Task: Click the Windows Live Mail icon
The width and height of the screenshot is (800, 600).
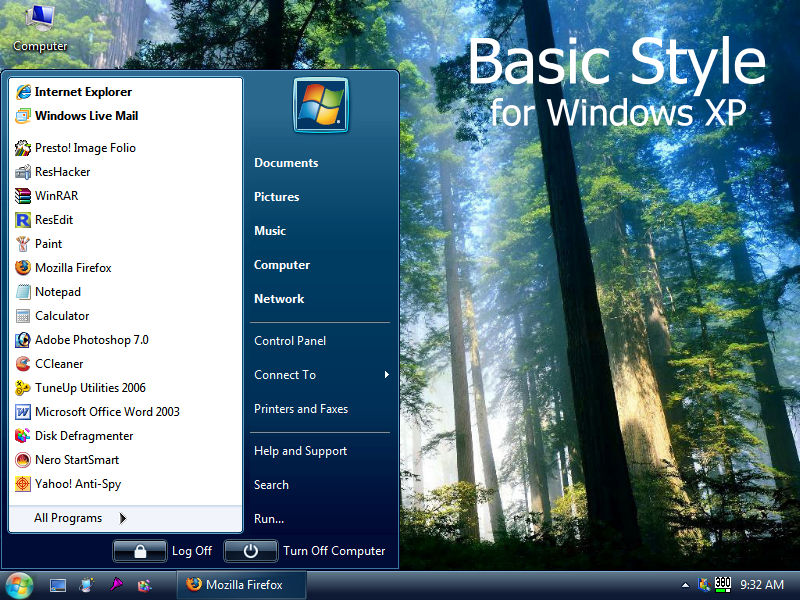Action: click(23, 116)
